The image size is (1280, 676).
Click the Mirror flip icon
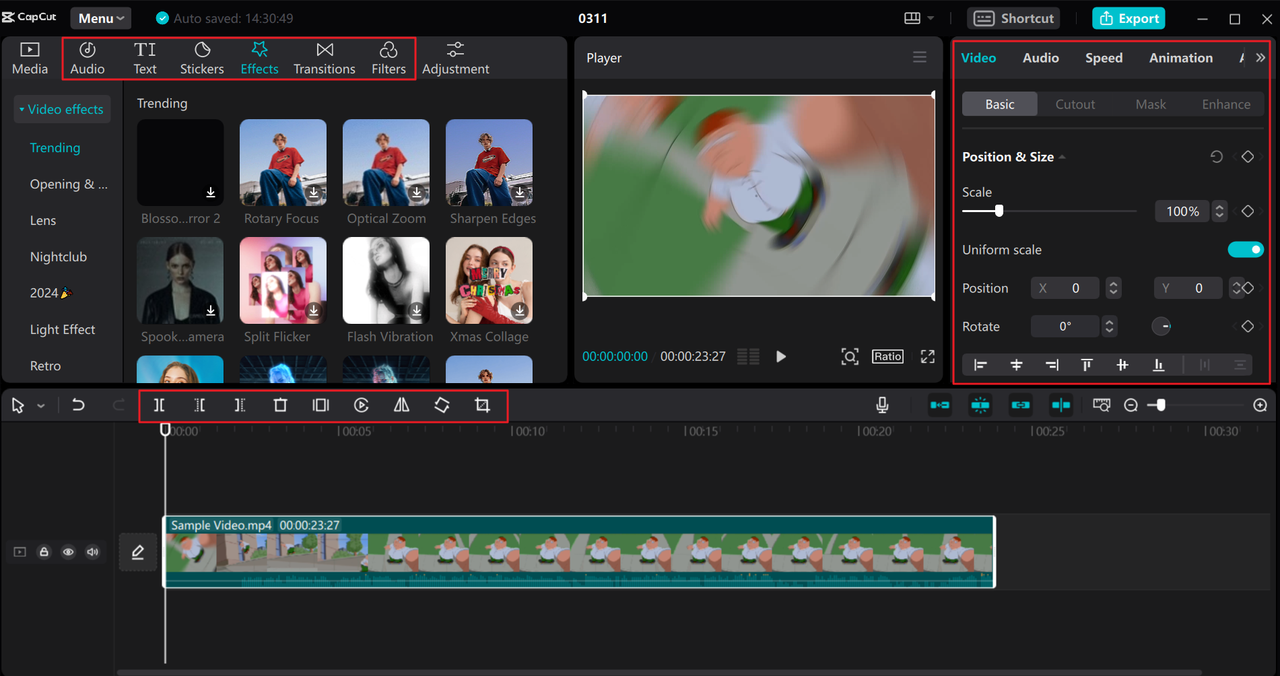(401, 405)
